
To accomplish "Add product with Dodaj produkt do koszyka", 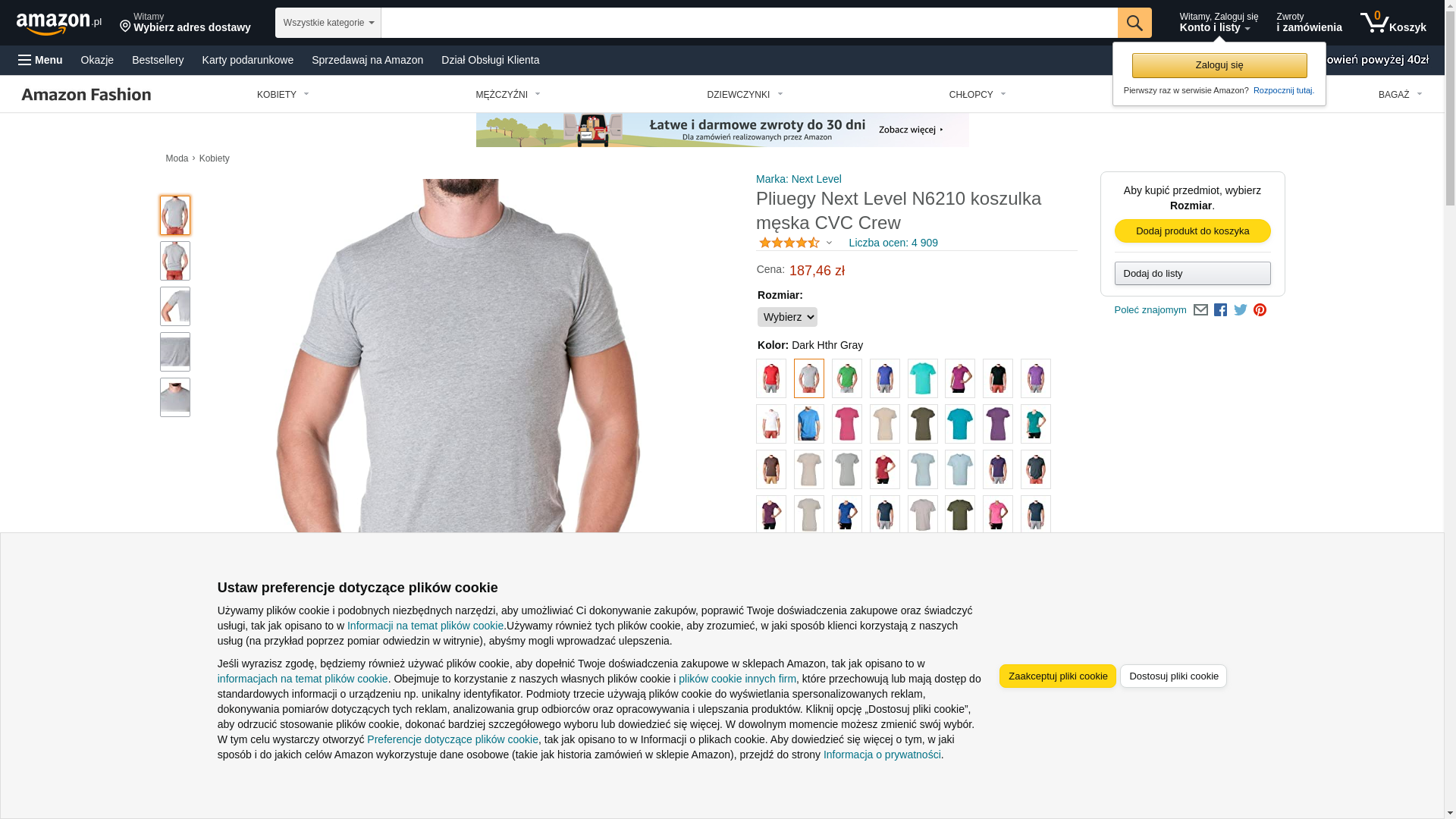I will (x=1192, y=231).
